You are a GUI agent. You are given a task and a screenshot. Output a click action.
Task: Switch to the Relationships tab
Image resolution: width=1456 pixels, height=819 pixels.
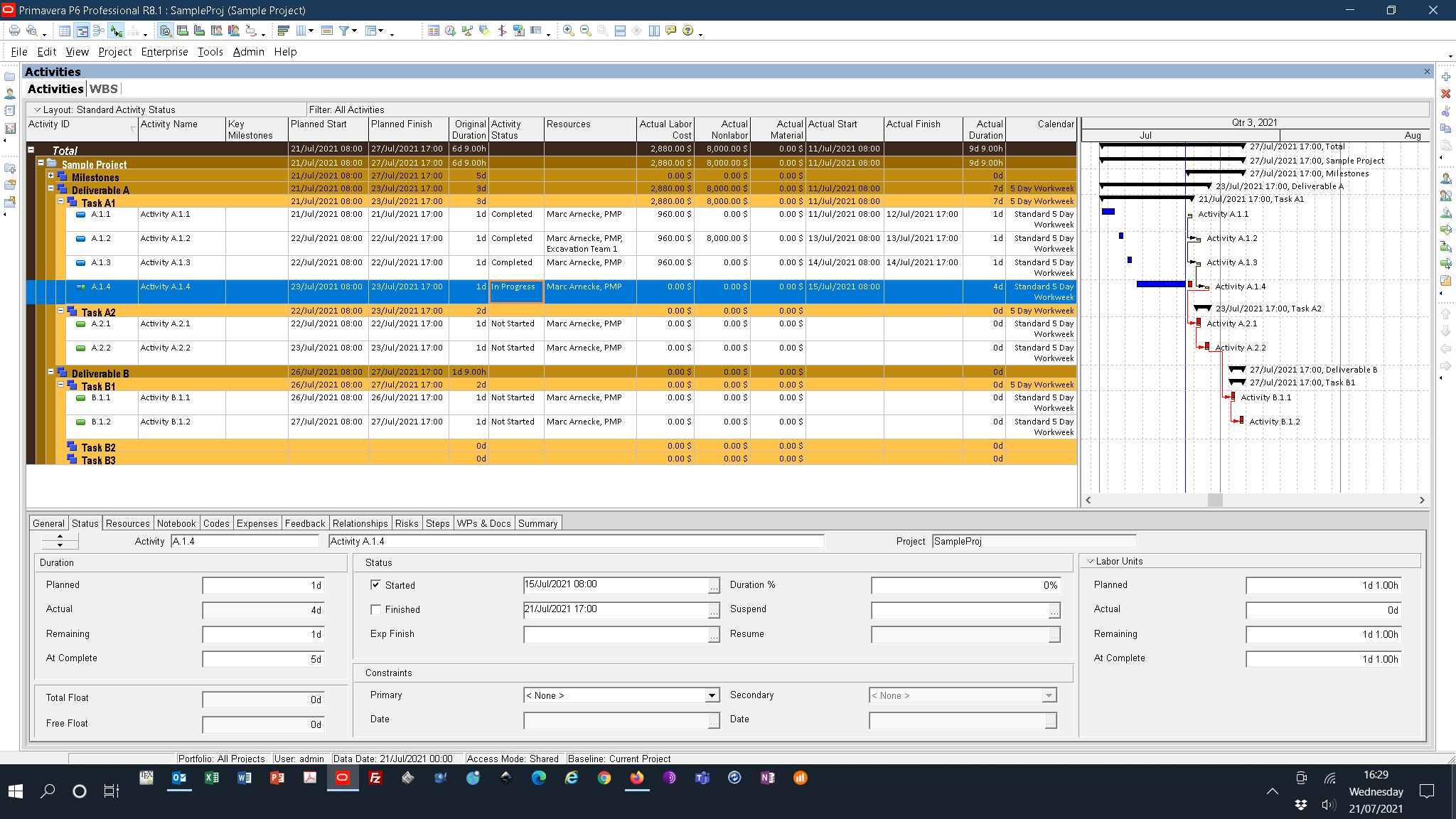coord(360,523)
